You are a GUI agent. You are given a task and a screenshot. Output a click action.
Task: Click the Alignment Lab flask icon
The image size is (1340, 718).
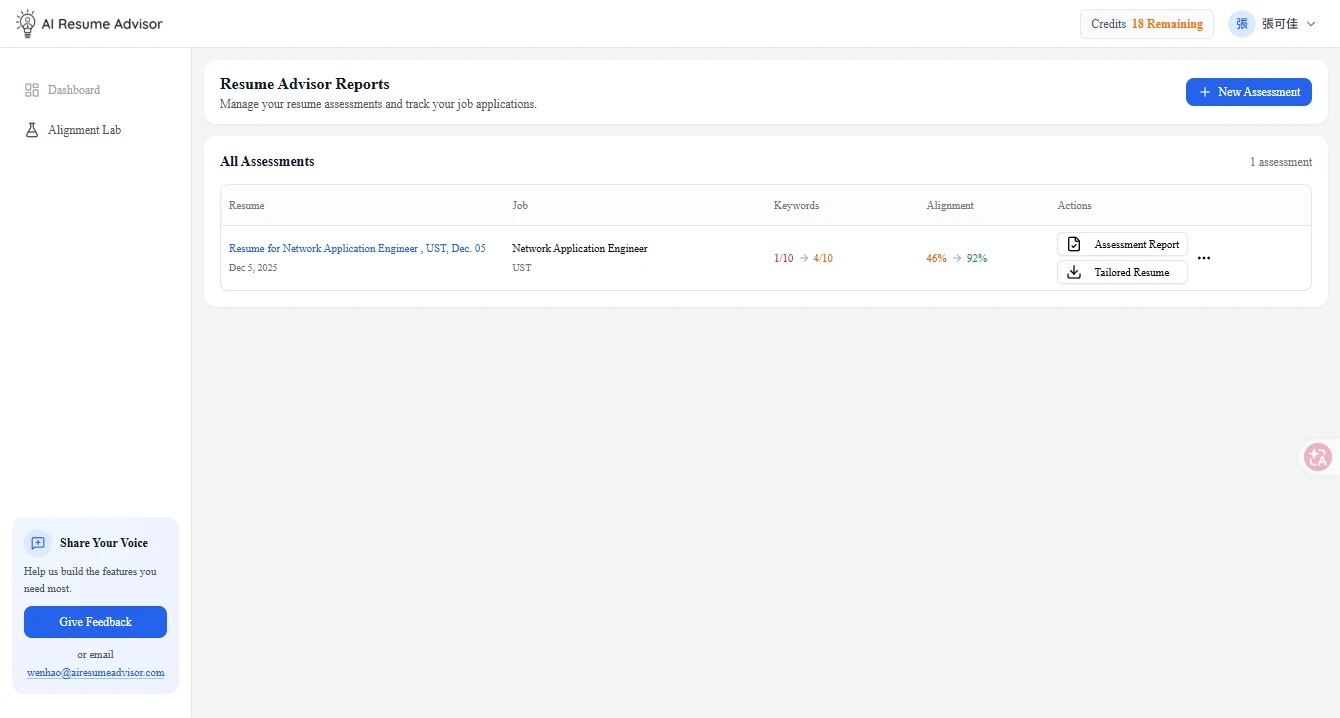[x=32, y=130]
